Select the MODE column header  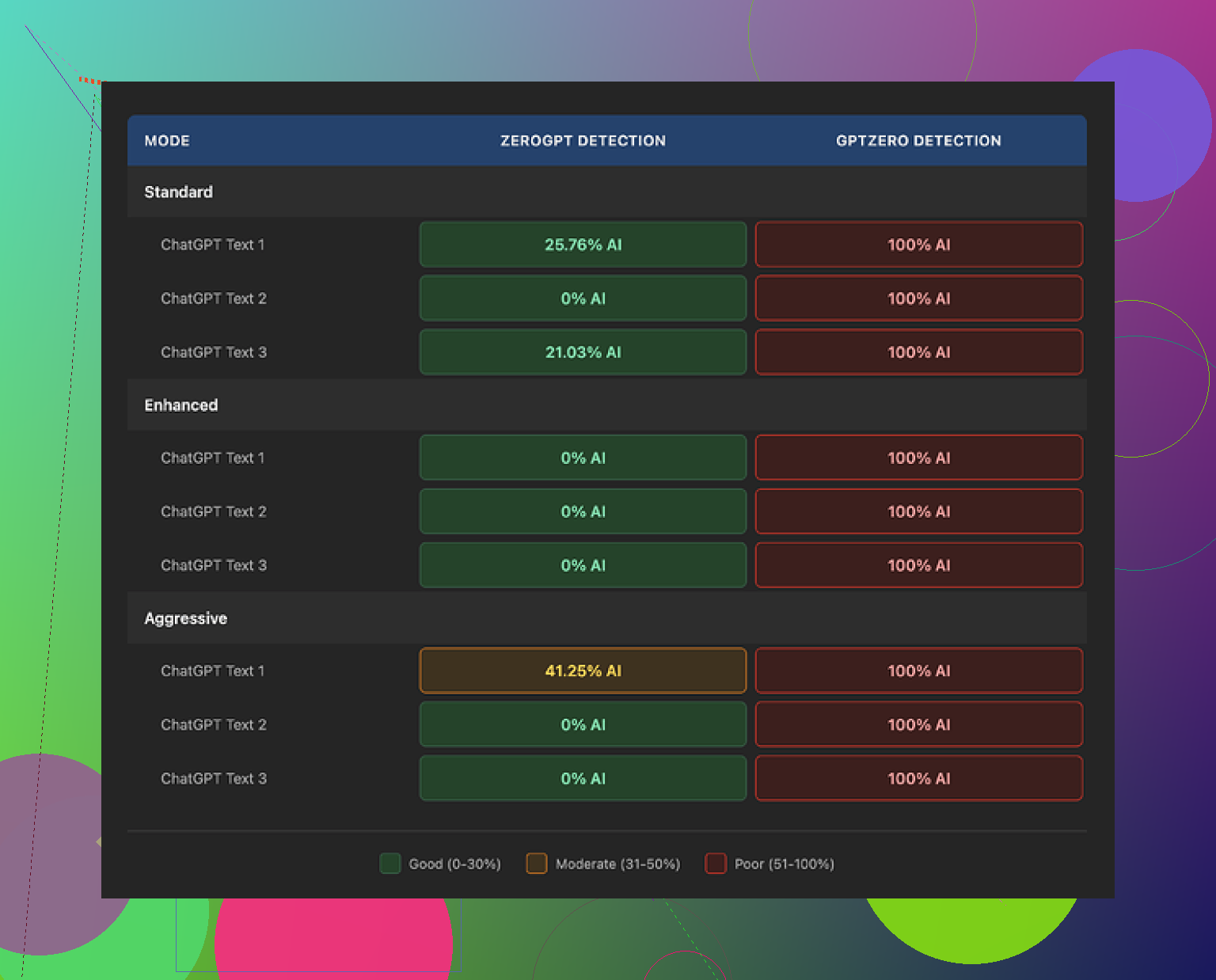(167, 141)
